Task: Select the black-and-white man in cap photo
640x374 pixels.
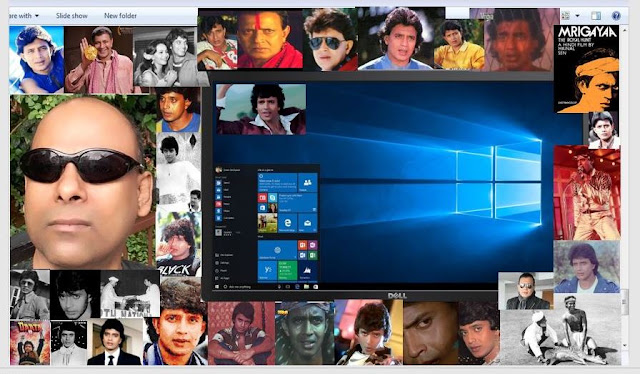Action: (30, 294)
